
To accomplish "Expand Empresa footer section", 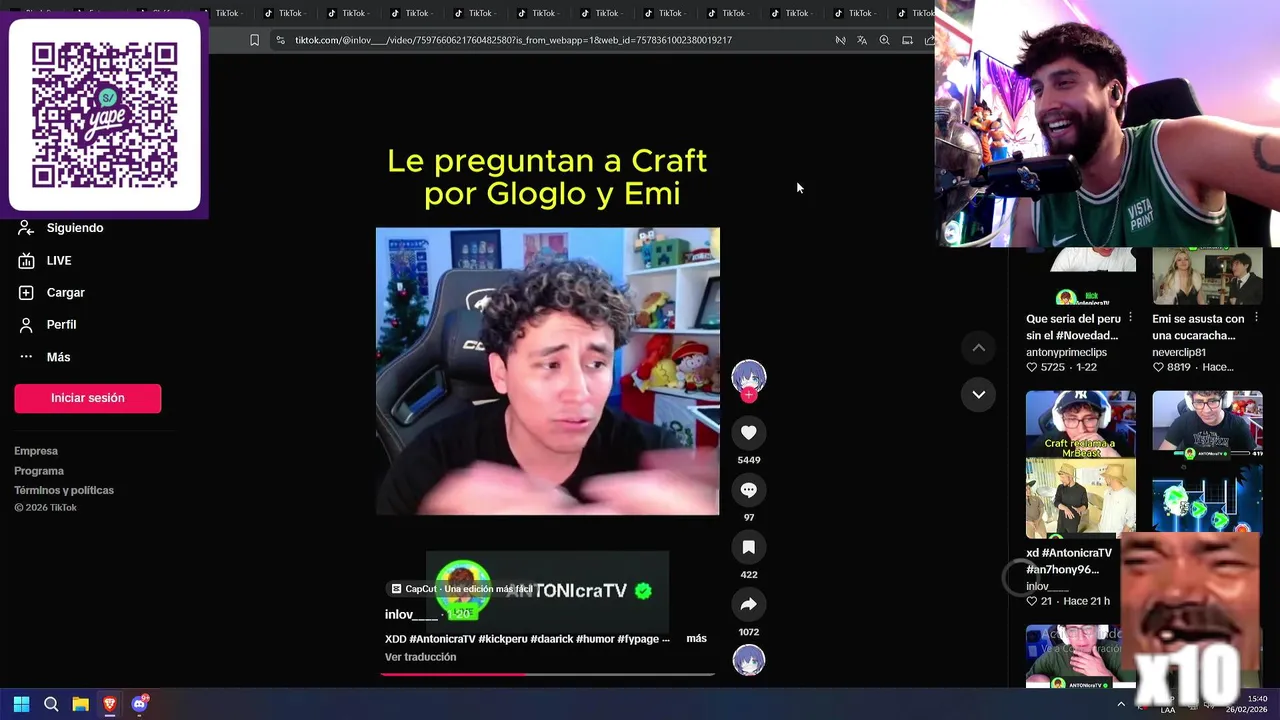I will pos(36,451).
